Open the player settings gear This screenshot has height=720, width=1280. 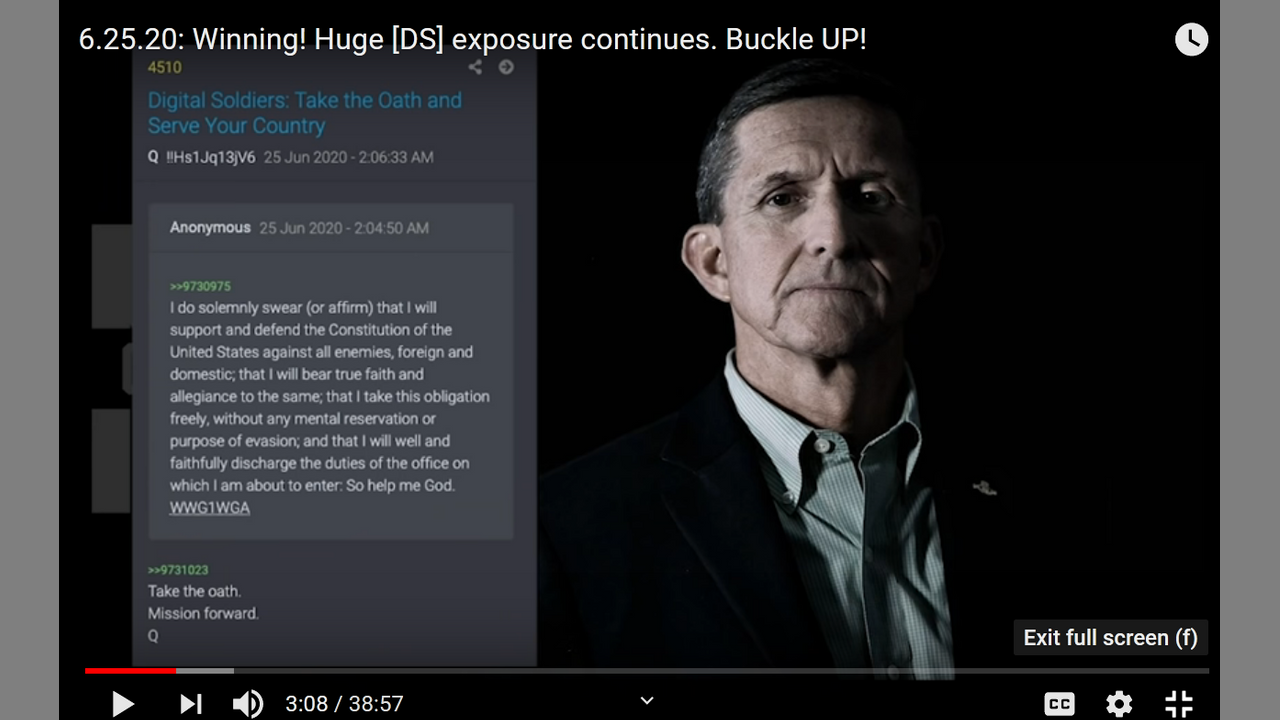(x=1119, y=703)
